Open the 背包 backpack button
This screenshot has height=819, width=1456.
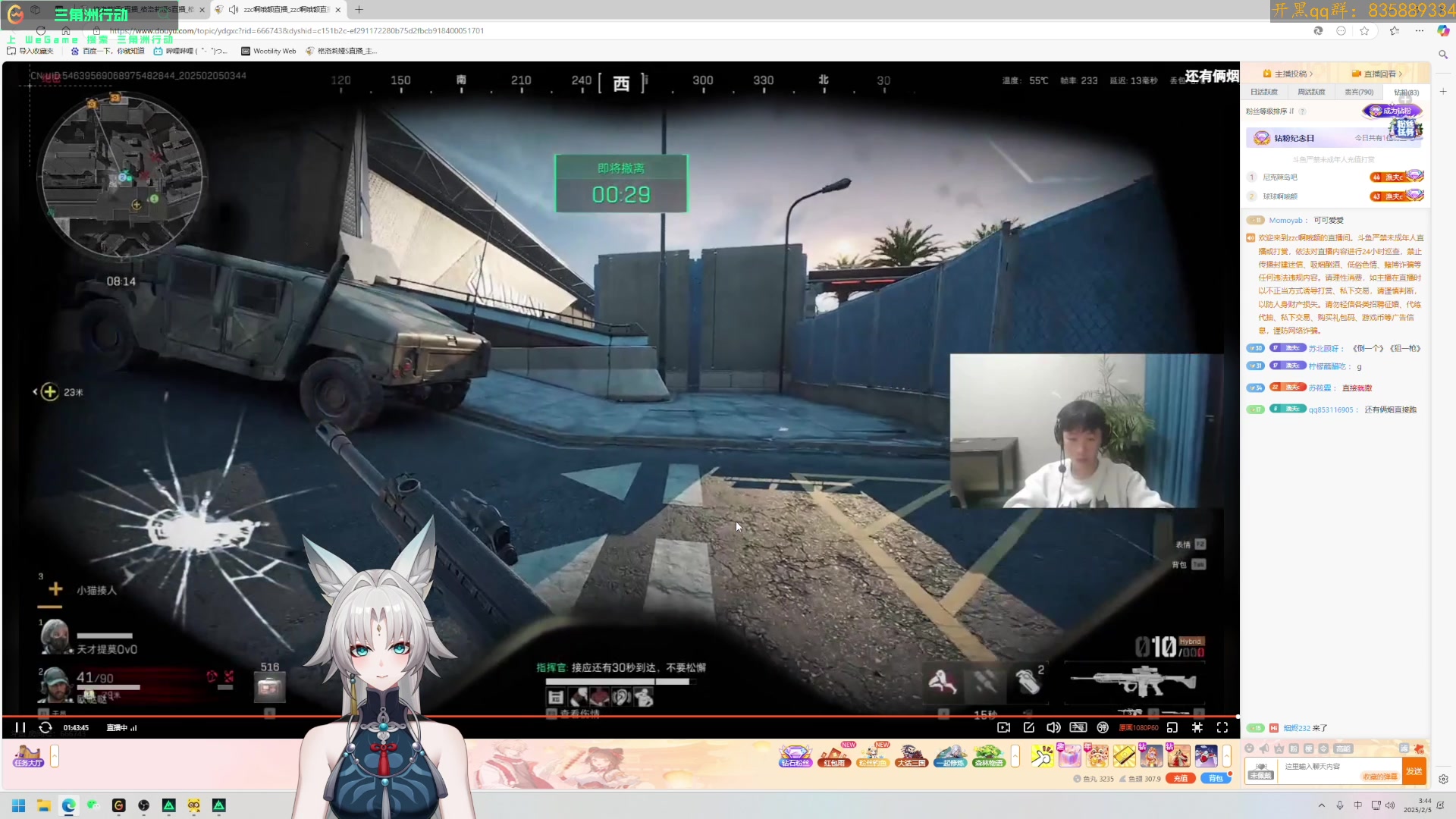point(1216,779)
